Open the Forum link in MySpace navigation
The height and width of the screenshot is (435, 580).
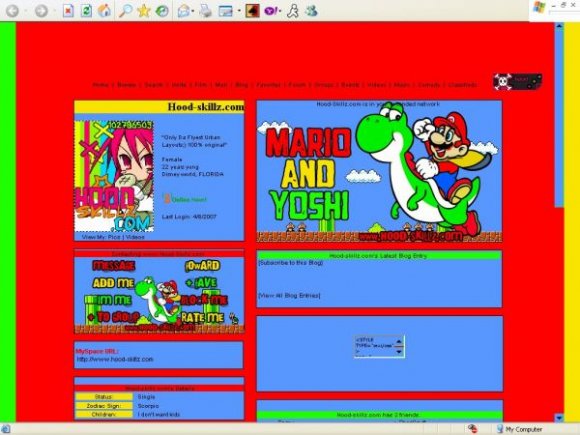(x=297, y=85)
